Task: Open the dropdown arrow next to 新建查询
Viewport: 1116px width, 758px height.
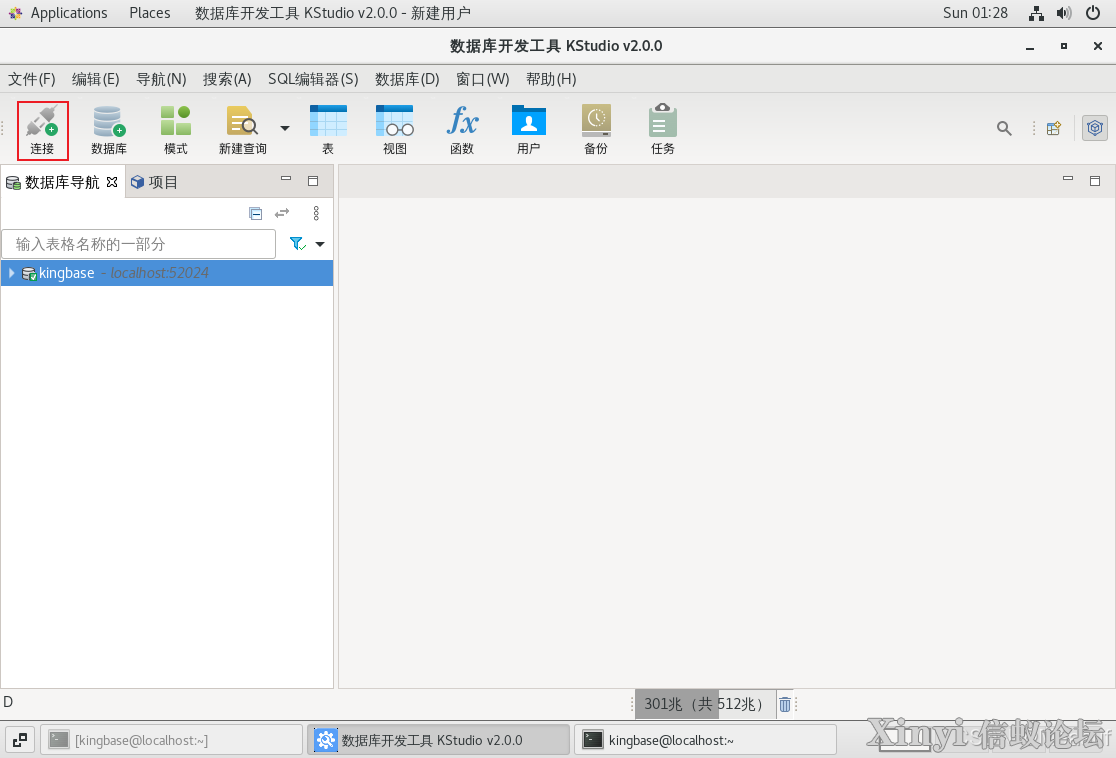Action: [285, 128]
